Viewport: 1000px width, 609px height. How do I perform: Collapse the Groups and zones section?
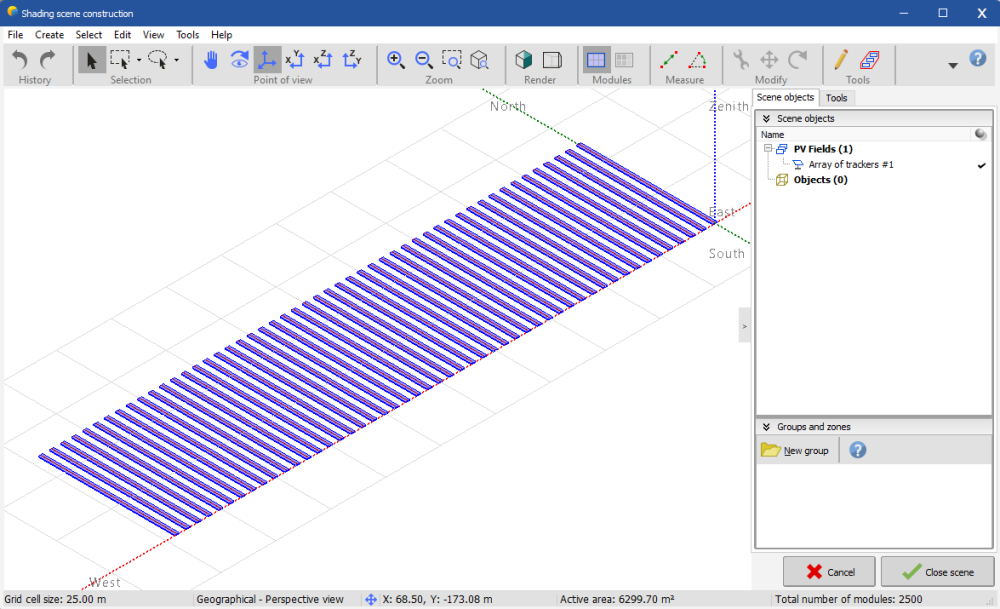click(766, 427)
